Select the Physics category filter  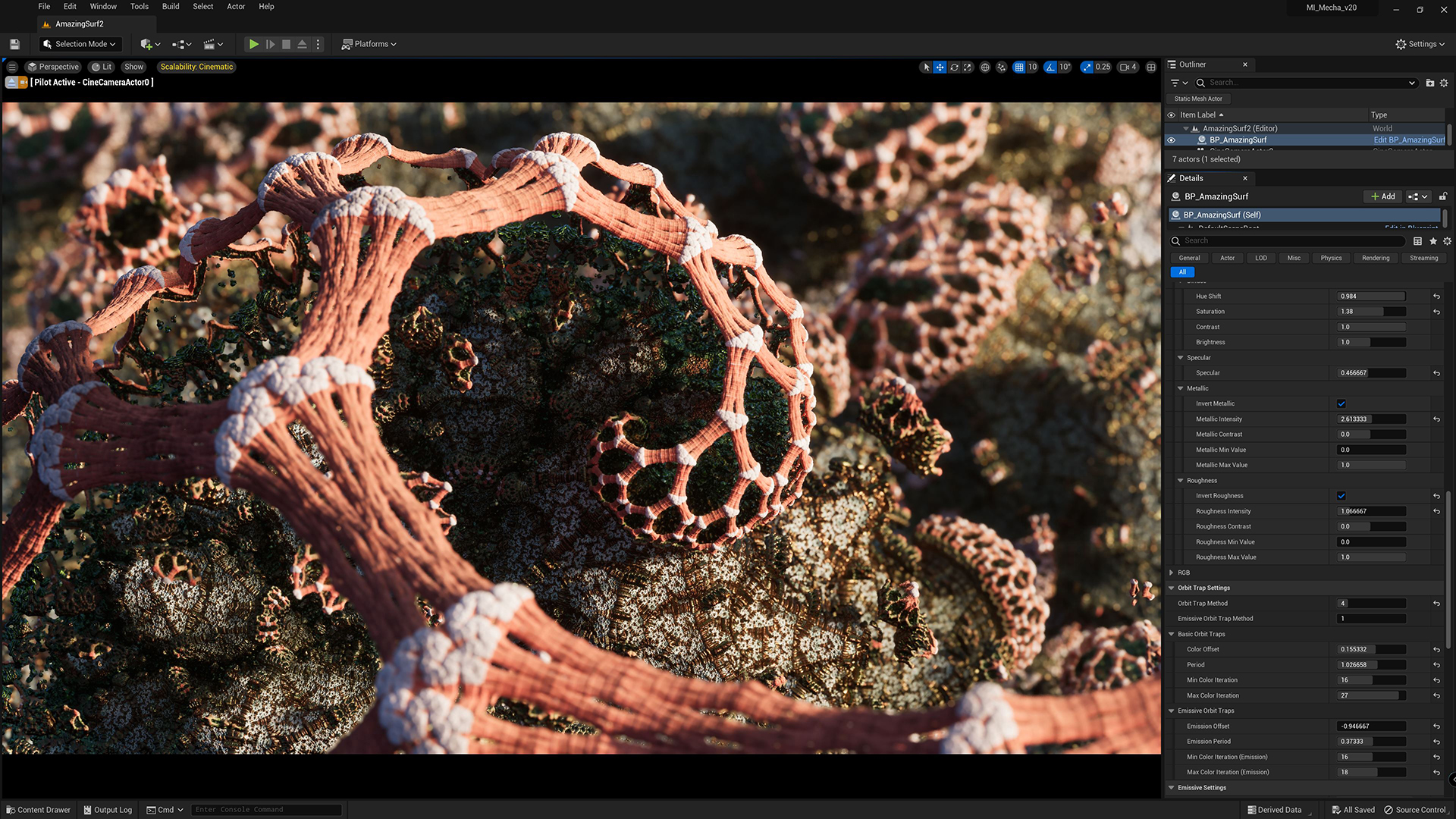click(x=1331, y=259)
